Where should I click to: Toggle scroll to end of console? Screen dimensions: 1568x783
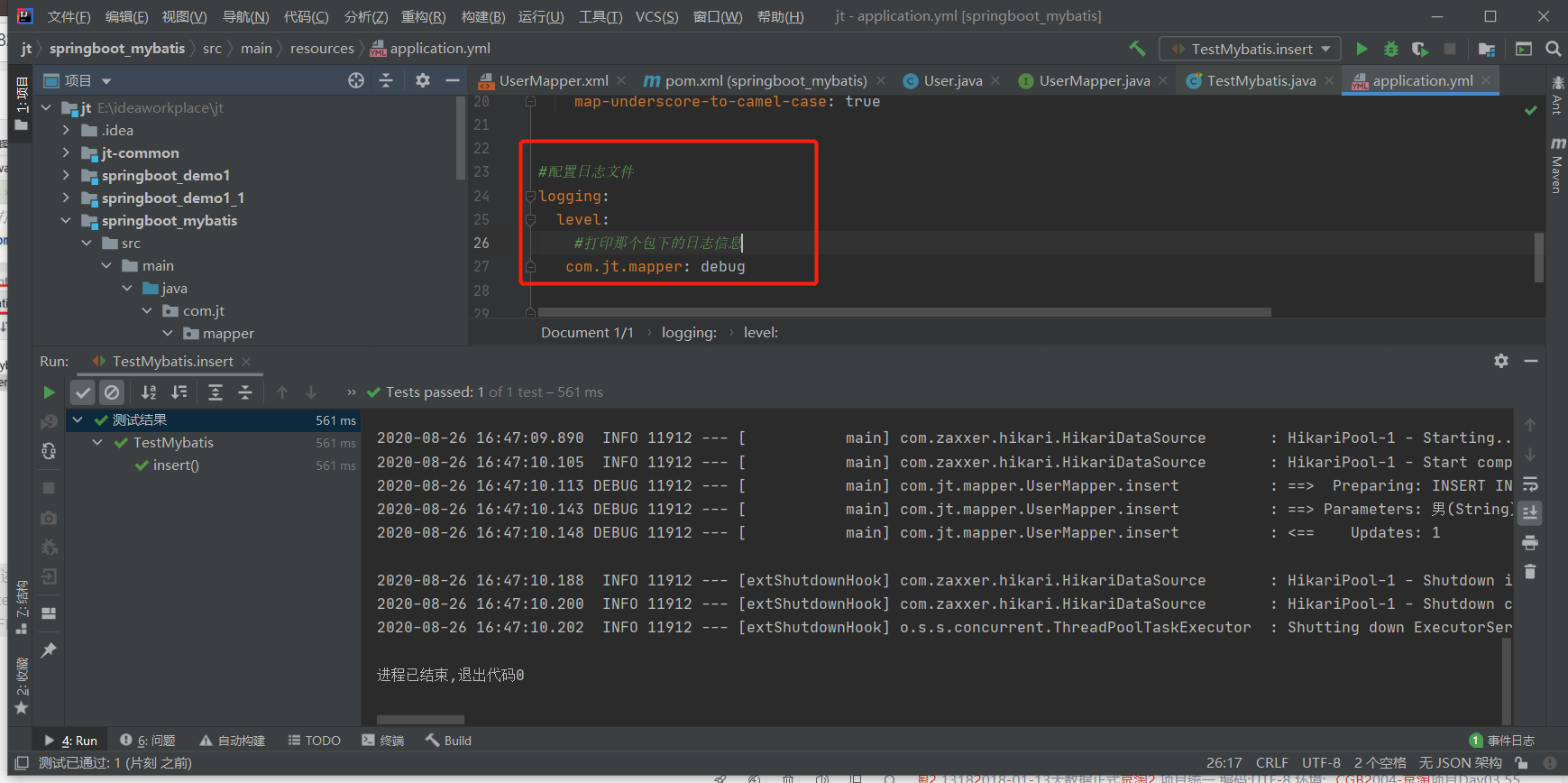click(1530, 513)
